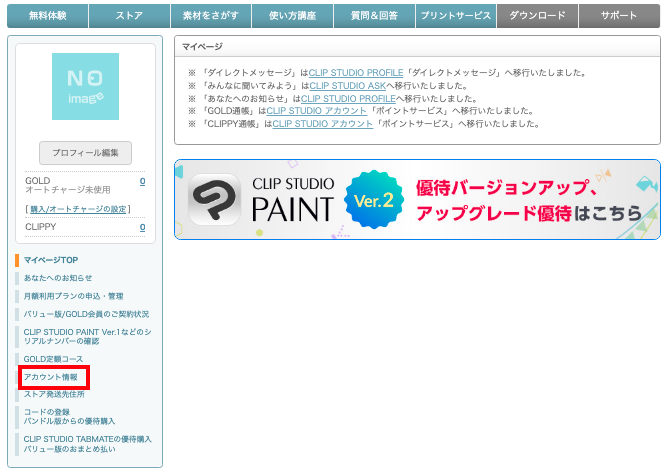The height and width of the screenshot is (474, 670).
Task: Open あなたへのお知らせ in sidebar
Action: tap(58, 278)
